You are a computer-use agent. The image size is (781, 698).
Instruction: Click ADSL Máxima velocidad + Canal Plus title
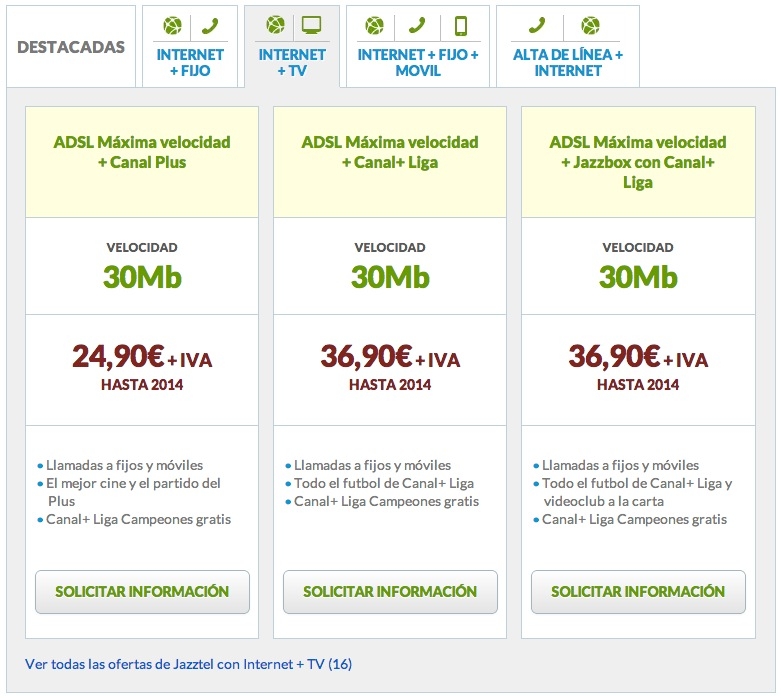click(142, 152)
